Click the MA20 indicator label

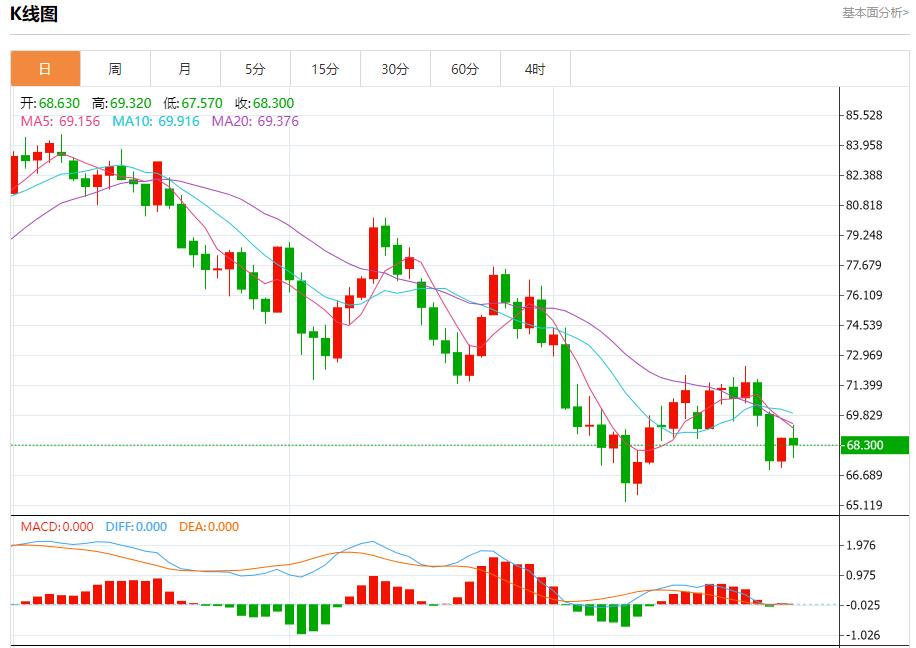coord(254,121)
